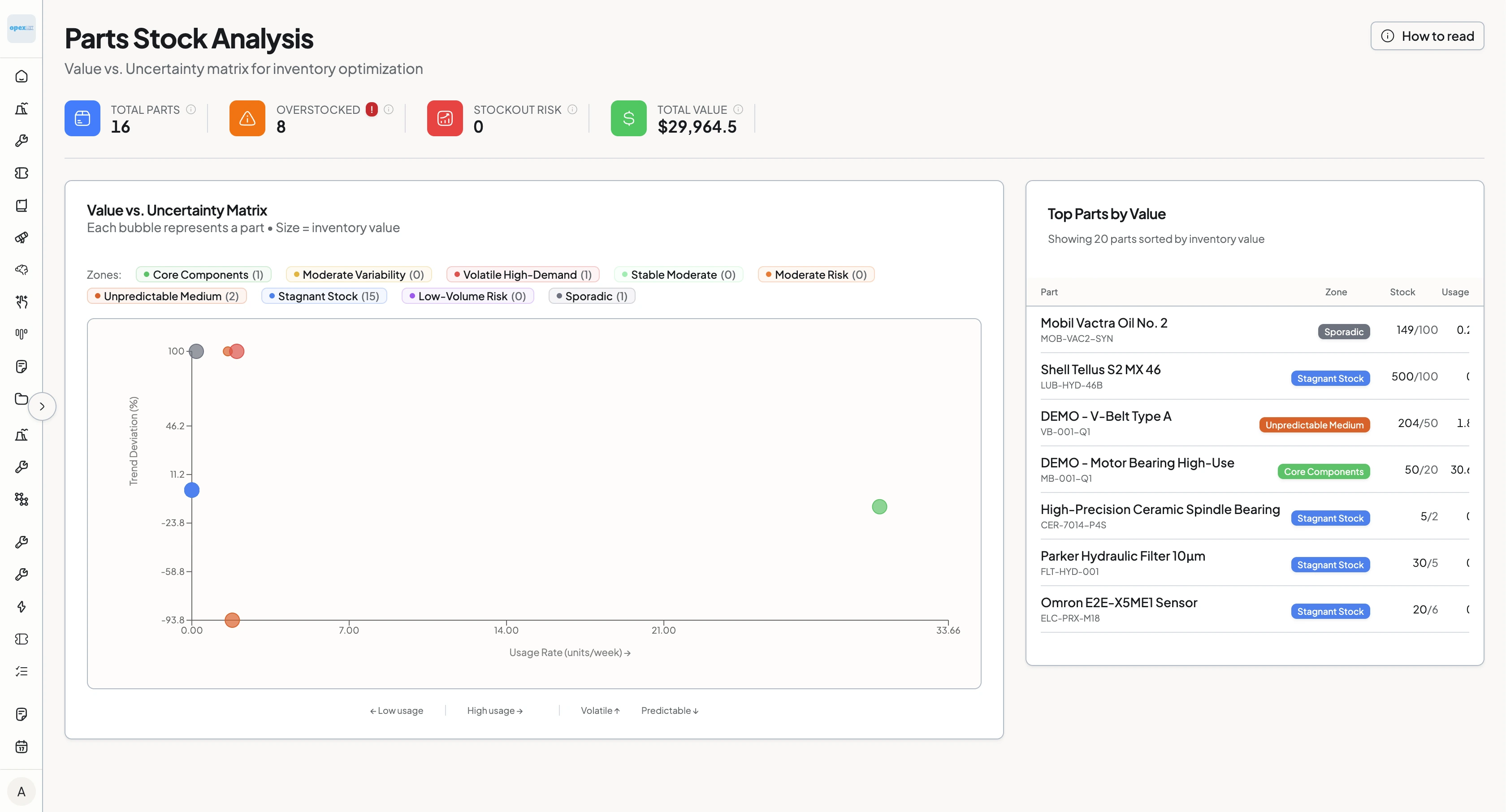Click the orange Overstocked warning icon
The image size is (1506, 812).
pos(247,118)
